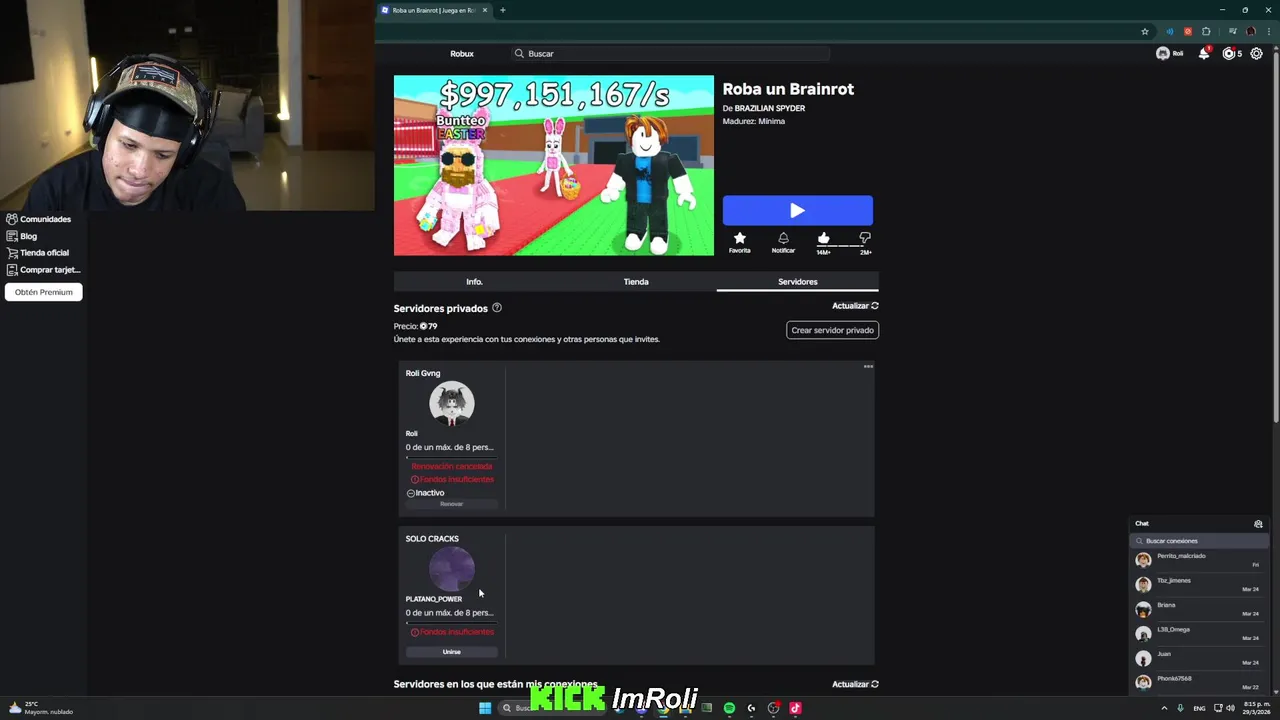The width and height of the screenshot is (1280, 720).
Task: Click the thumbs-up like icon
Action: pos(823,238)
